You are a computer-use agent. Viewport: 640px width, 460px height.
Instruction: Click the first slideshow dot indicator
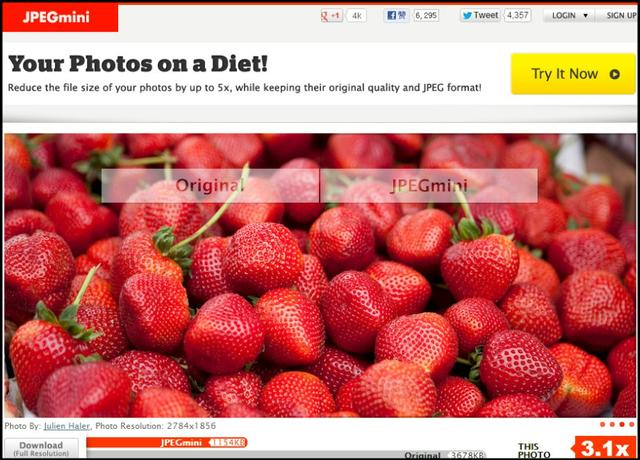[602, 424]
